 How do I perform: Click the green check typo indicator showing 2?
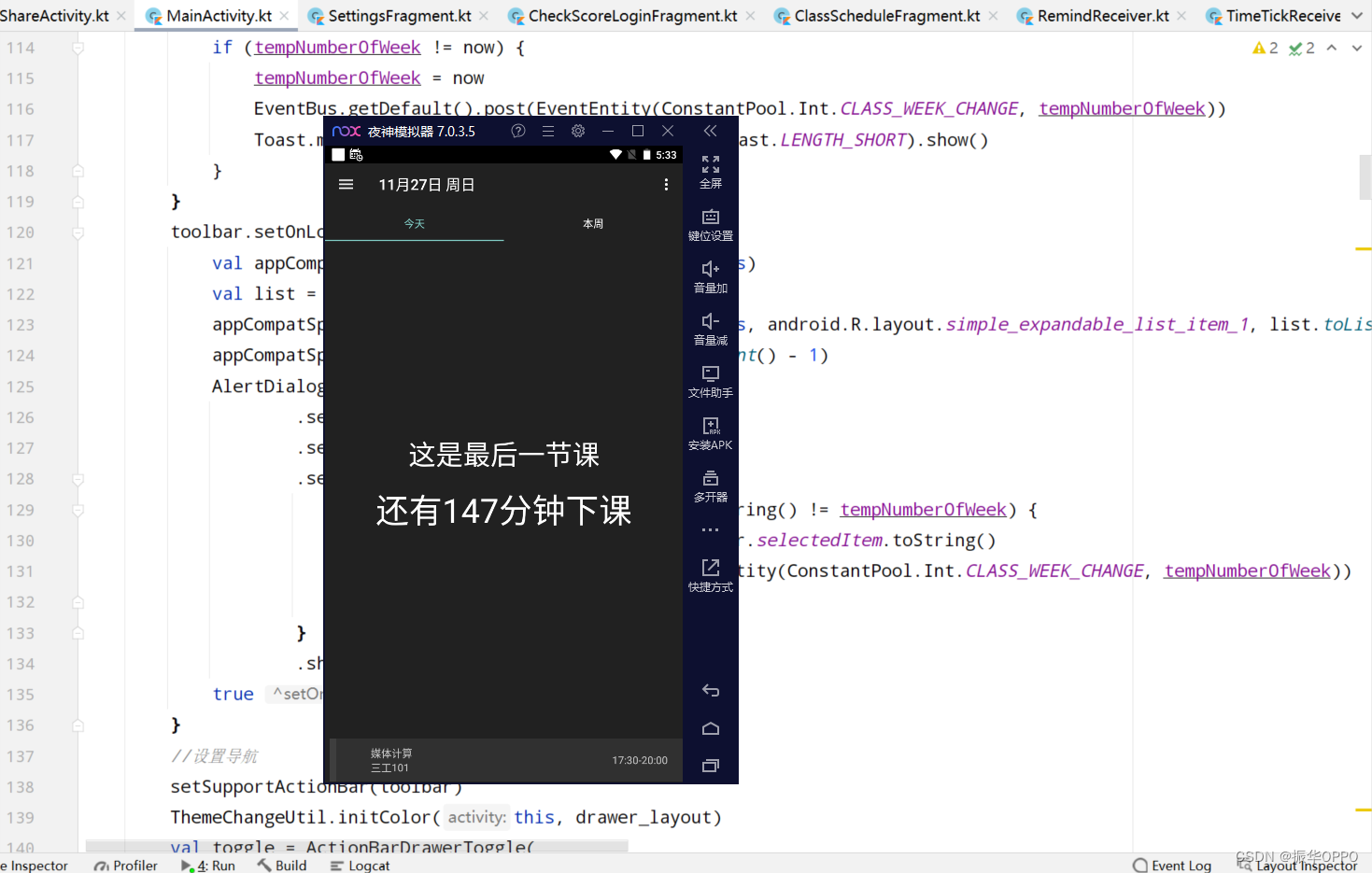coord(1302,48)
